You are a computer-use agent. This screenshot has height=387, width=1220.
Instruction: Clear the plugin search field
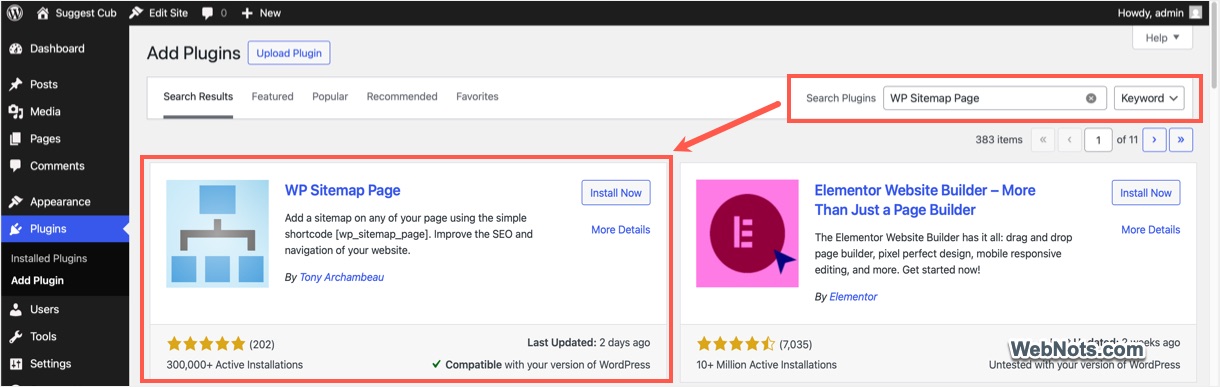(x=1091, y=98)
